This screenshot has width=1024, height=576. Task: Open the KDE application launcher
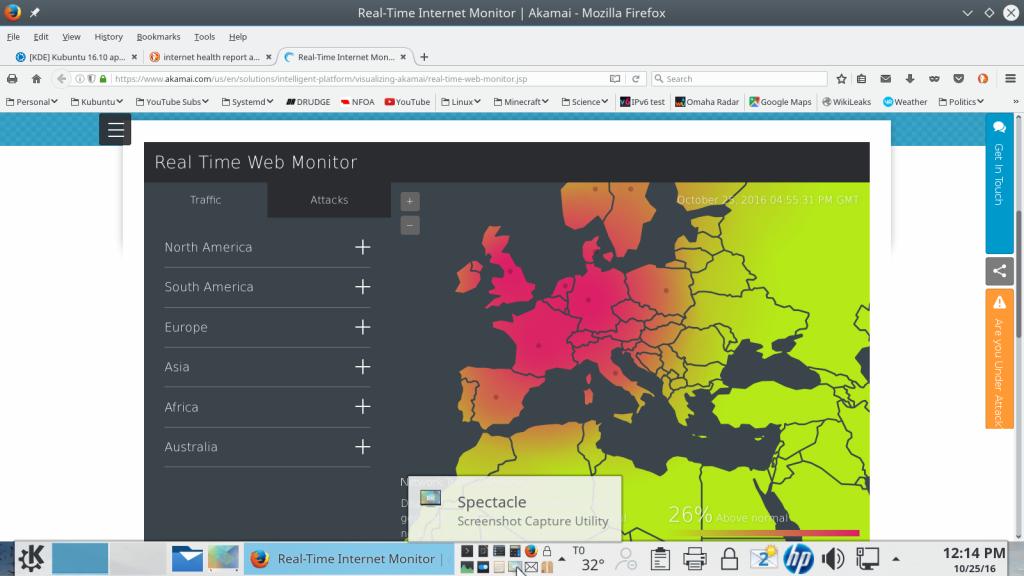click(x=31, y=559)
